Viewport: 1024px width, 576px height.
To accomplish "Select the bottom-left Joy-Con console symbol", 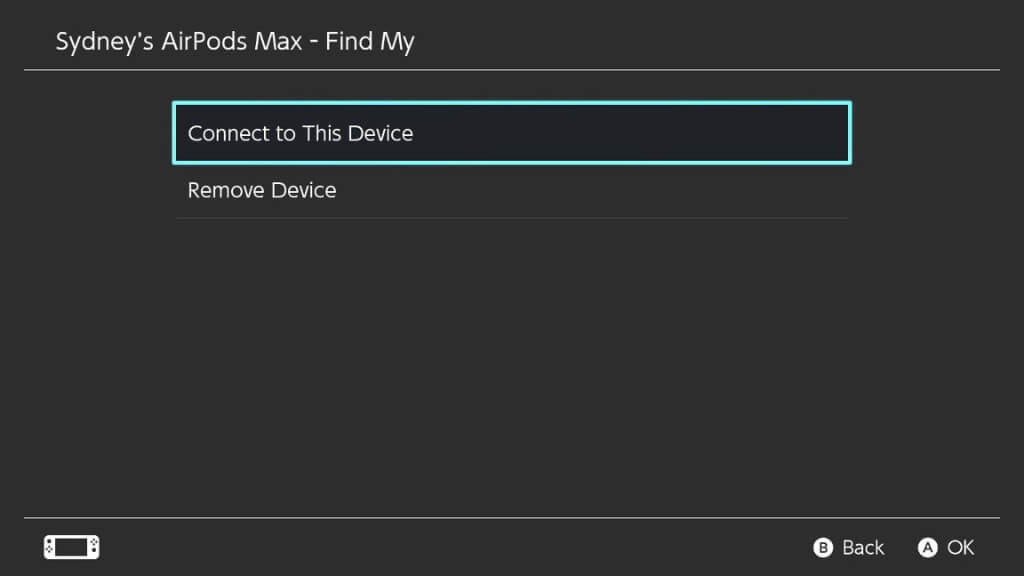I will pos(71,547).
